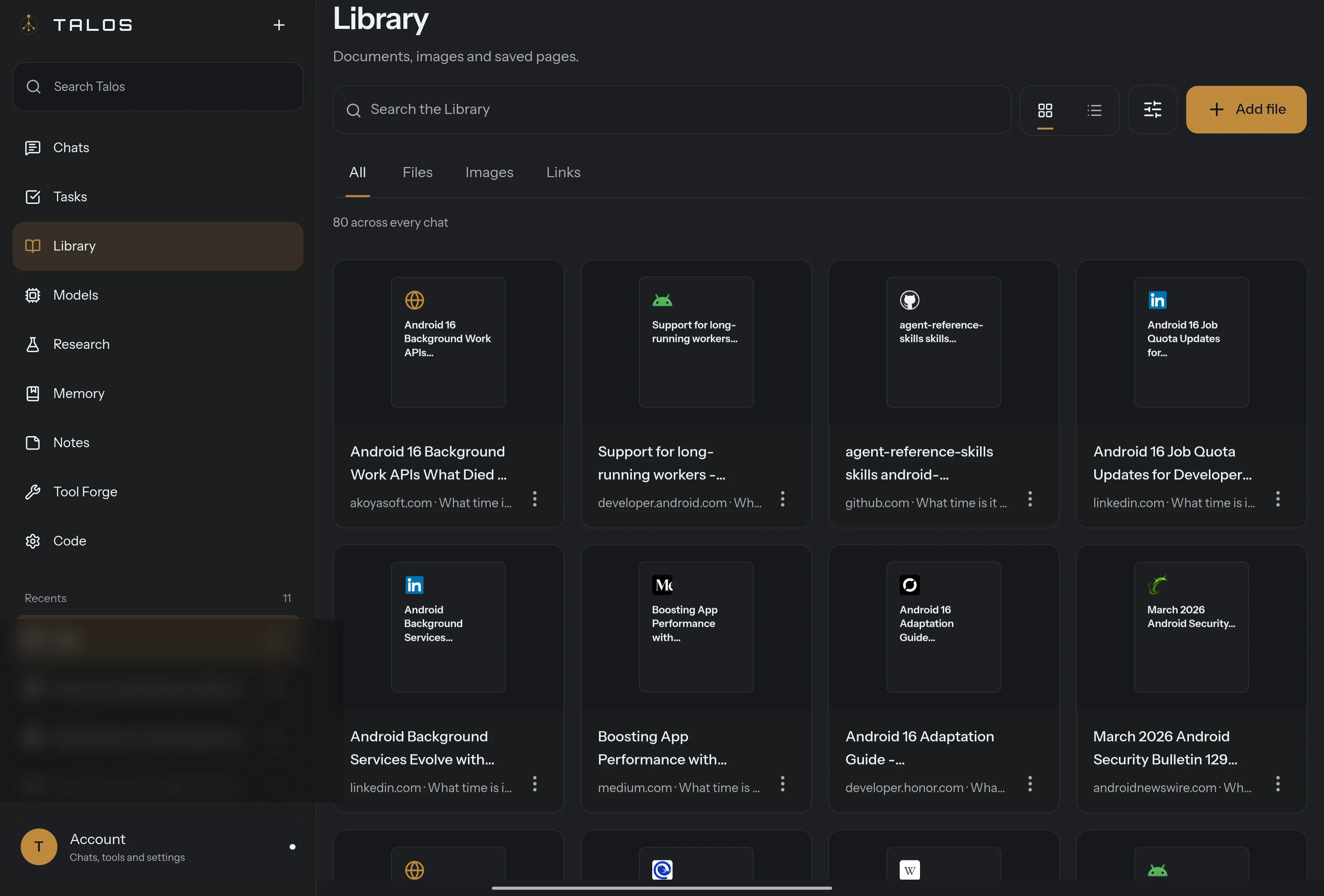Open options menu for Android 16 Adaptation Guide card
1324x896 pixels.
[1029, 784]
